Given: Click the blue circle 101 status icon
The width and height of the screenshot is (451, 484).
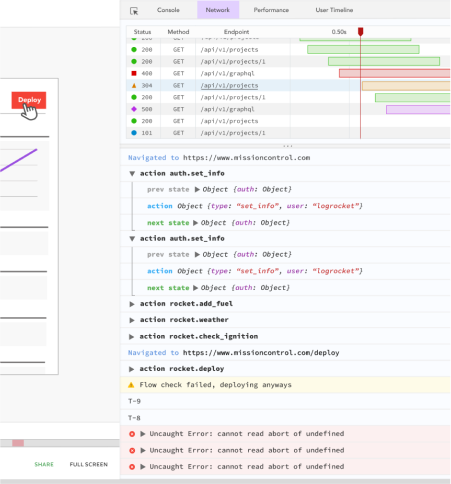Looking at the screenshot, I should pyautogui.click(x=134, y=133).
